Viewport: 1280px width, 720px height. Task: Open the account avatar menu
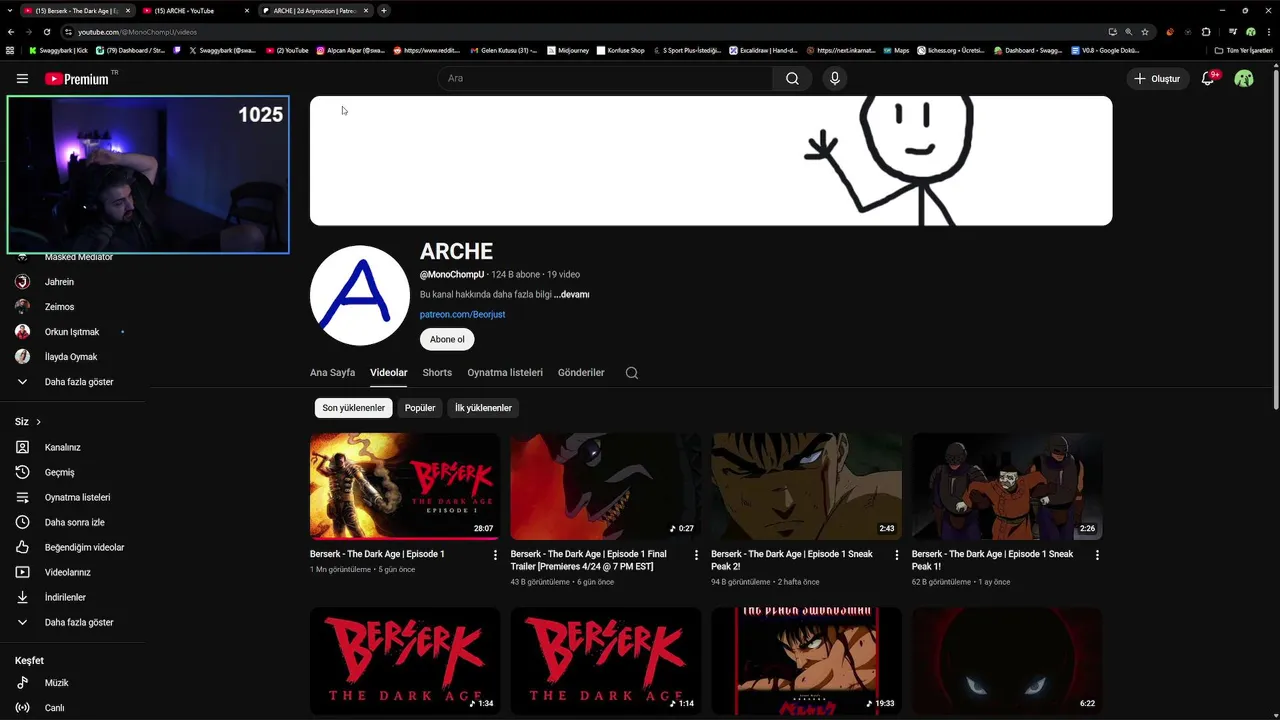1244,78
